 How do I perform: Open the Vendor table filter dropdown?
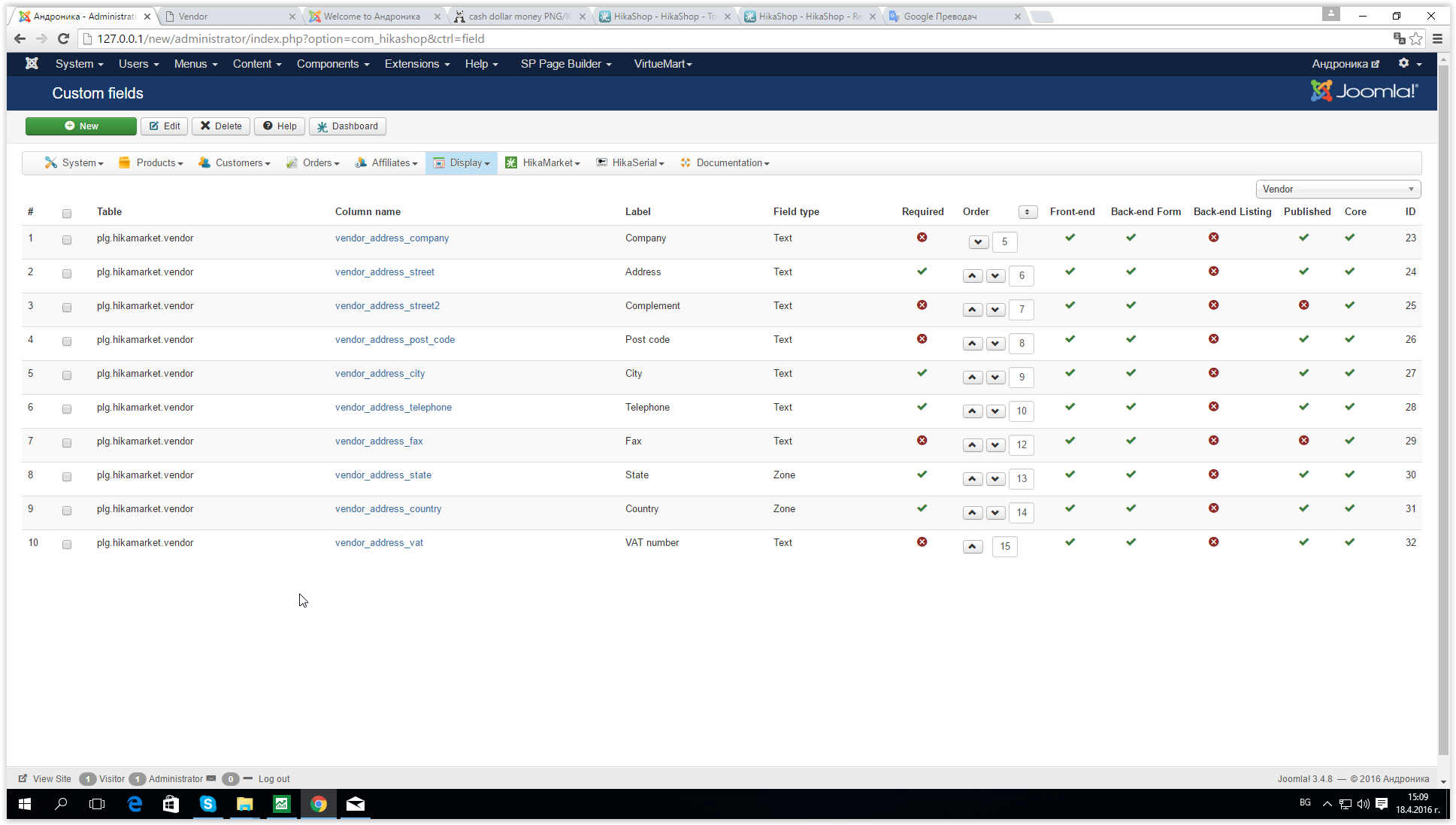(x=1337, y=190)
